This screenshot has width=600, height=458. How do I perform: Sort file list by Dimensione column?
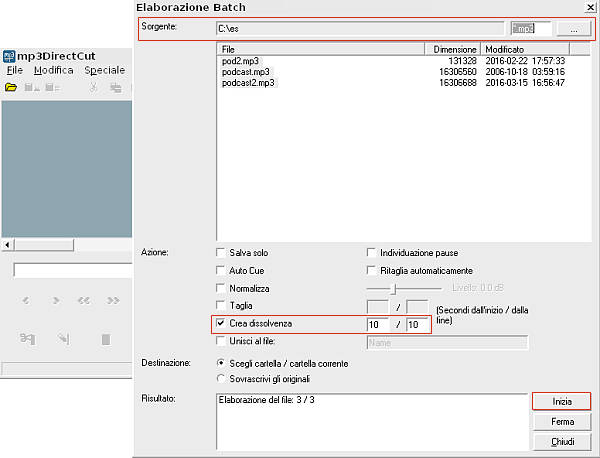[x=454, y=48]
